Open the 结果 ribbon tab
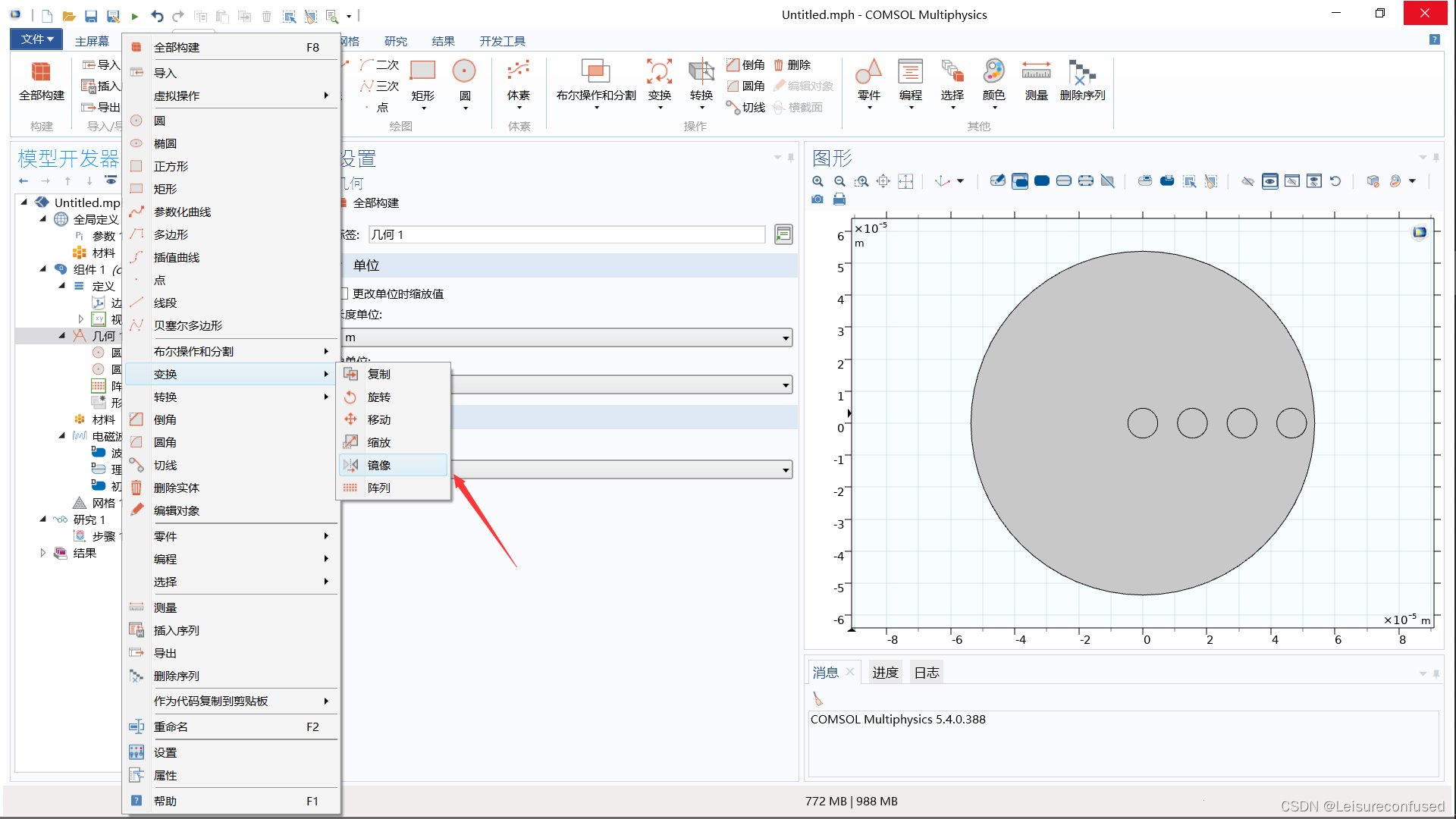 pos(443,41)
